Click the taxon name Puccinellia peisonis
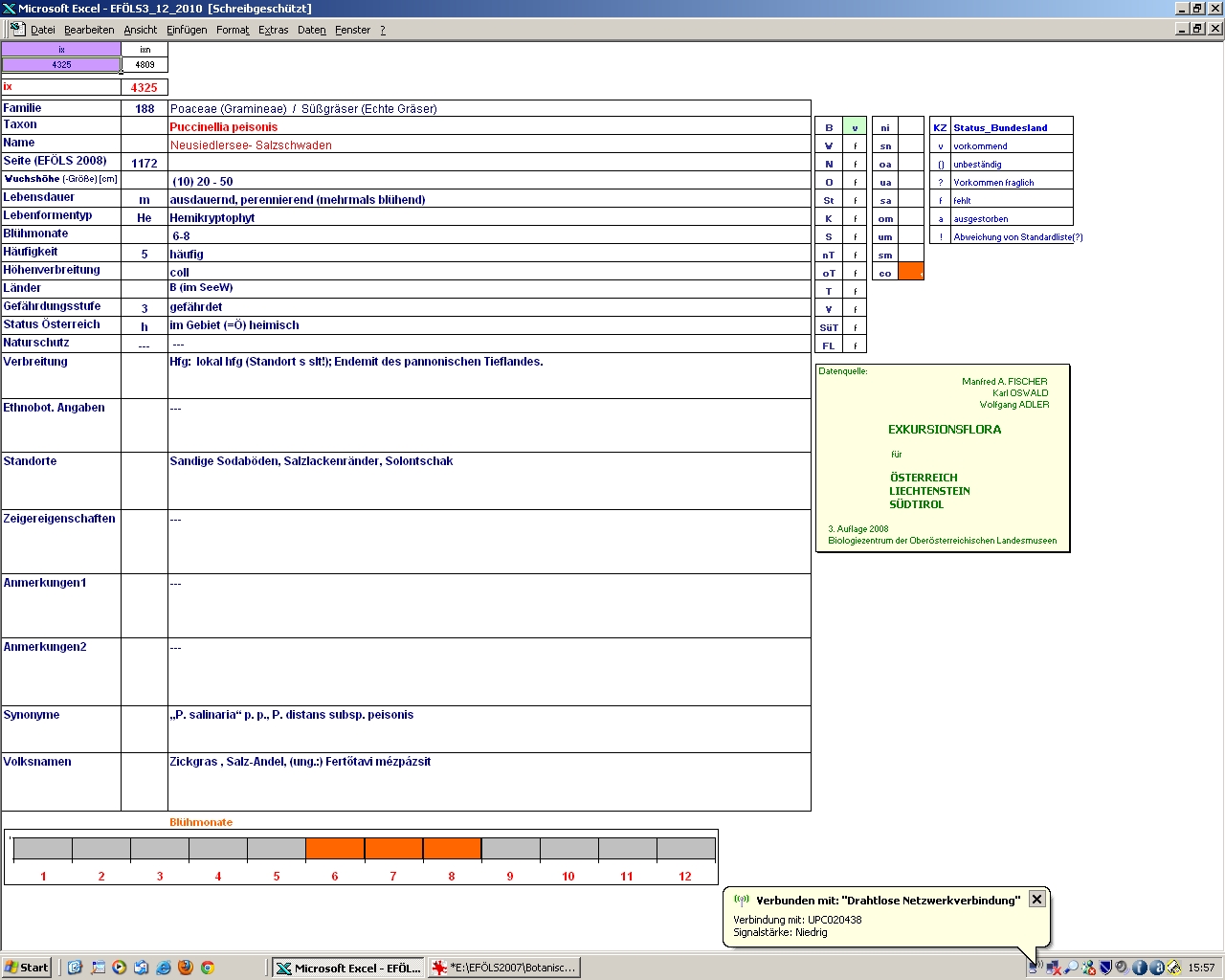 (x=224, y=127)
